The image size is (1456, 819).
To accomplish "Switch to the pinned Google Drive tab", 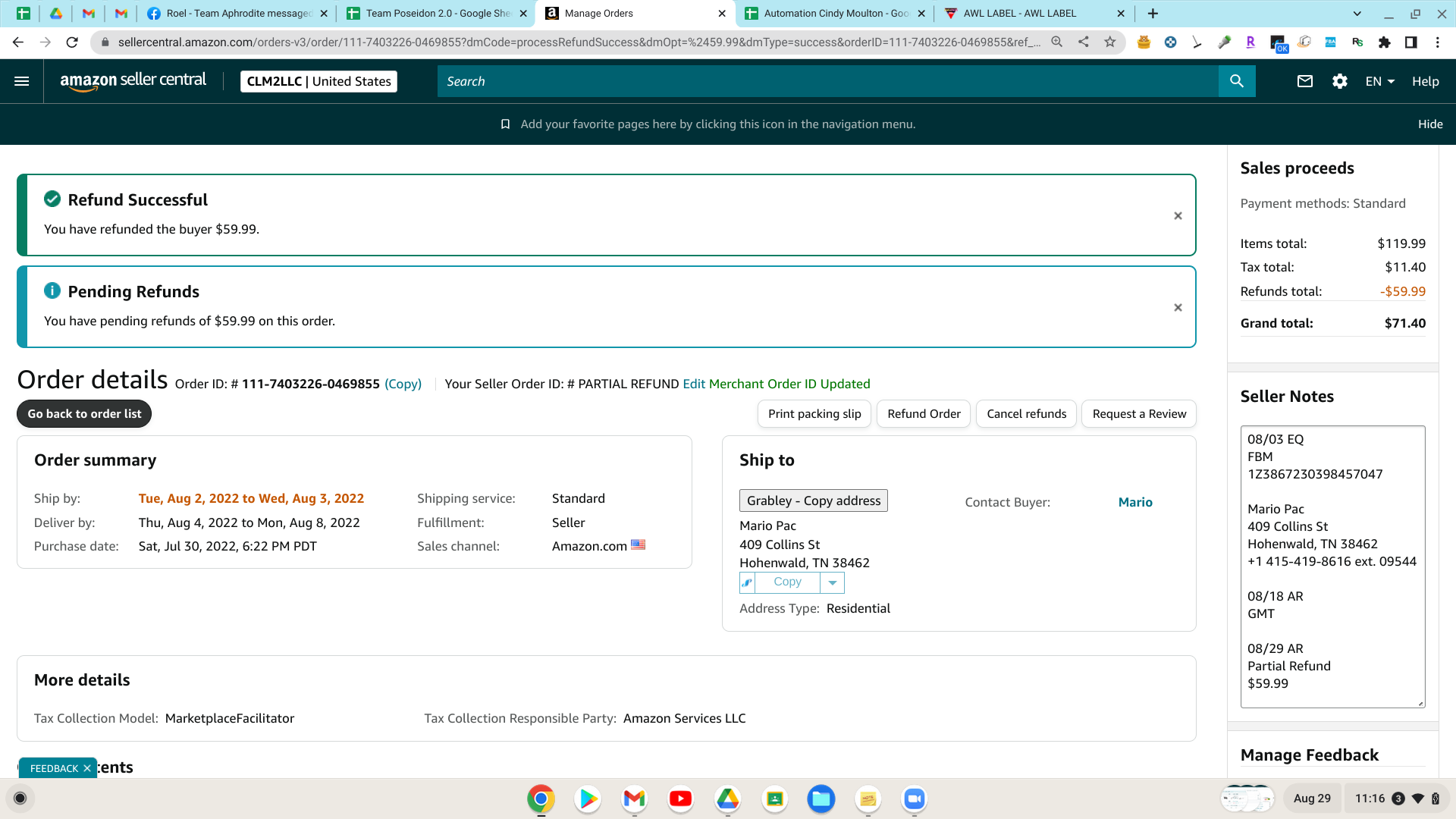I will point(56,14).
